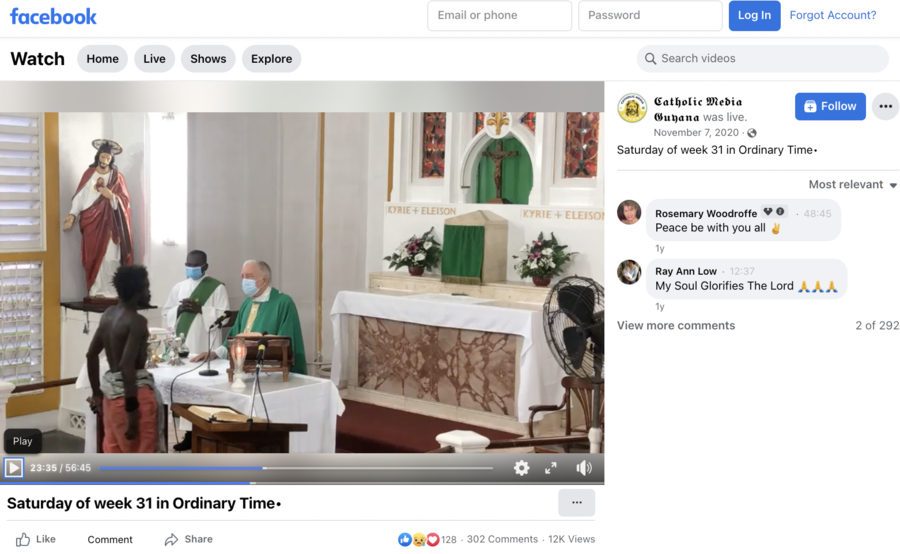This screenshot has width=900, height=554.
Task: Play the video with the play button
Action: (x=14, y=467)
